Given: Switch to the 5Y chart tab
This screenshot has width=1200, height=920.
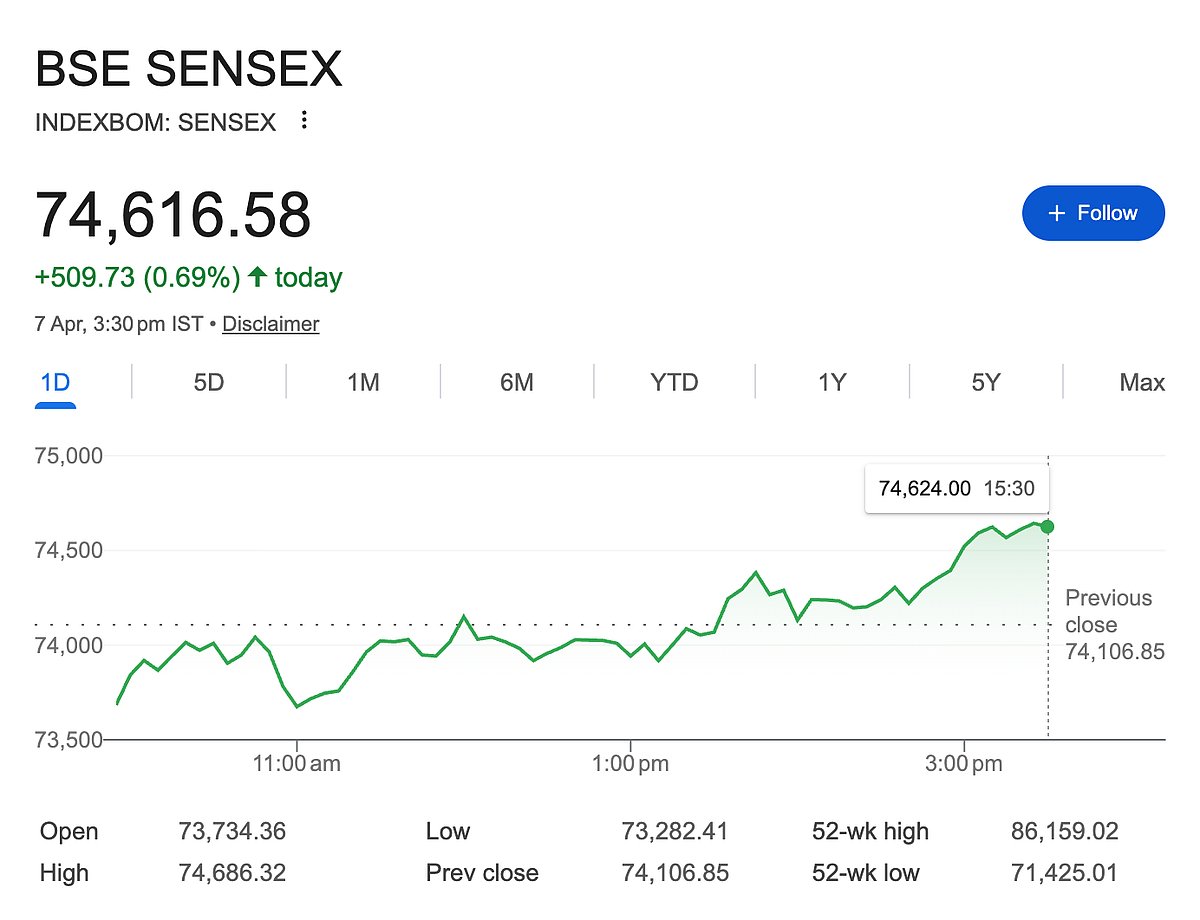Looking at the screenshot, I should [986, 382].
